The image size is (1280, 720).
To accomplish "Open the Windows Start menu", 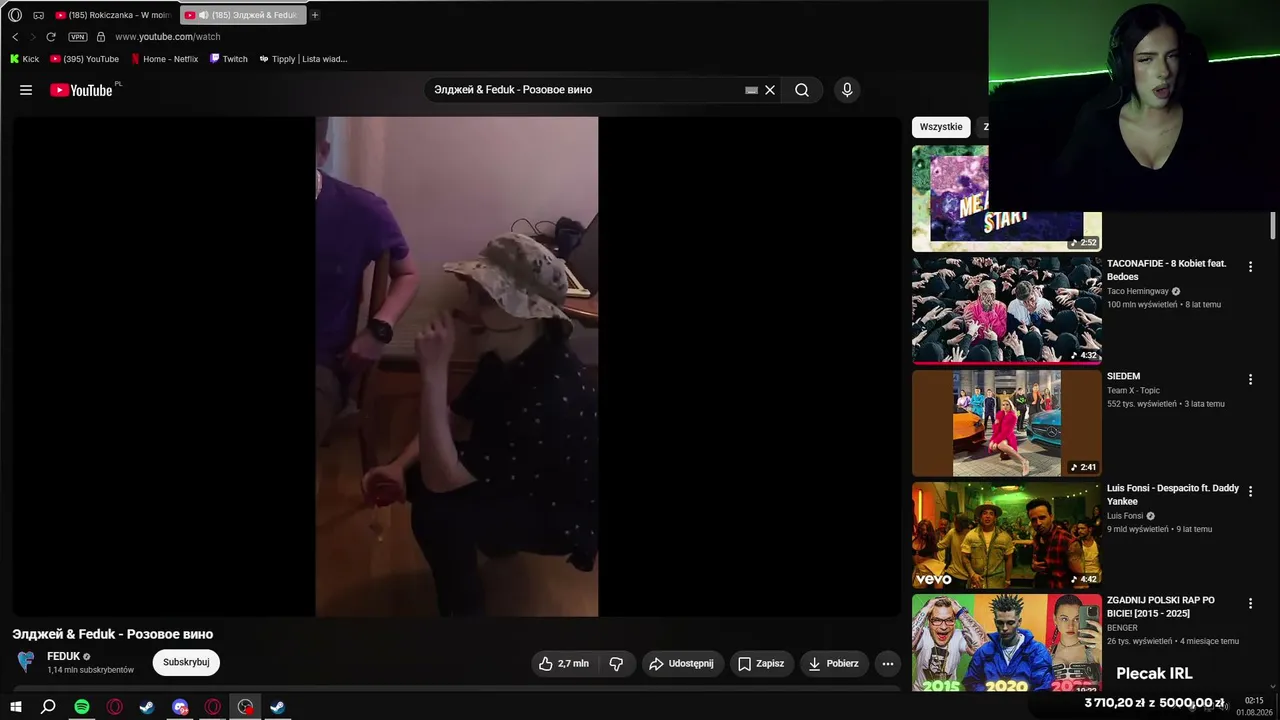I will point(15,707).
